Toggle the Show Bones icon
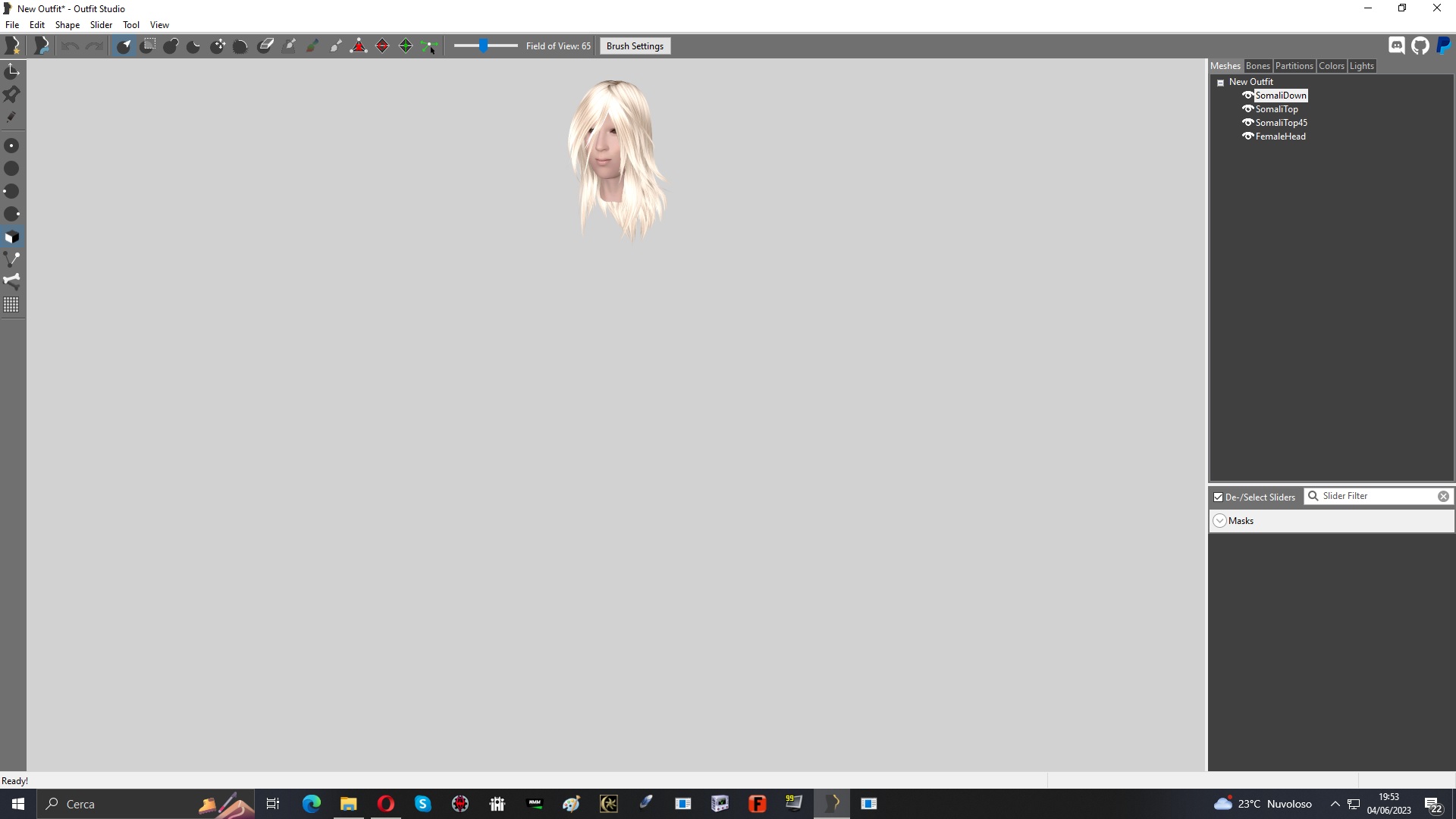The image size is (1456, 819). click(12, 281)
